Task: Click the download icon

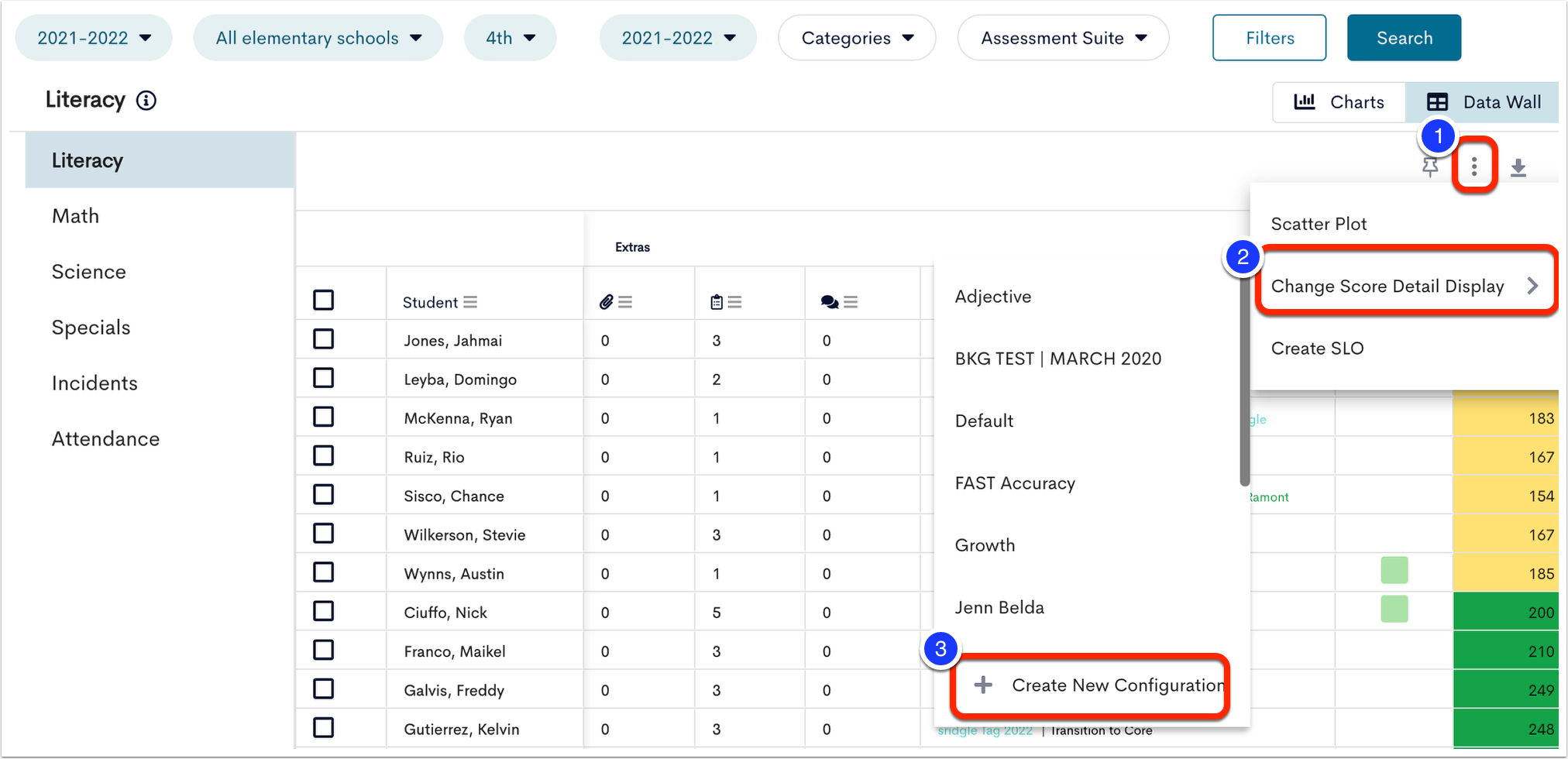Action: pos(1518,167)
